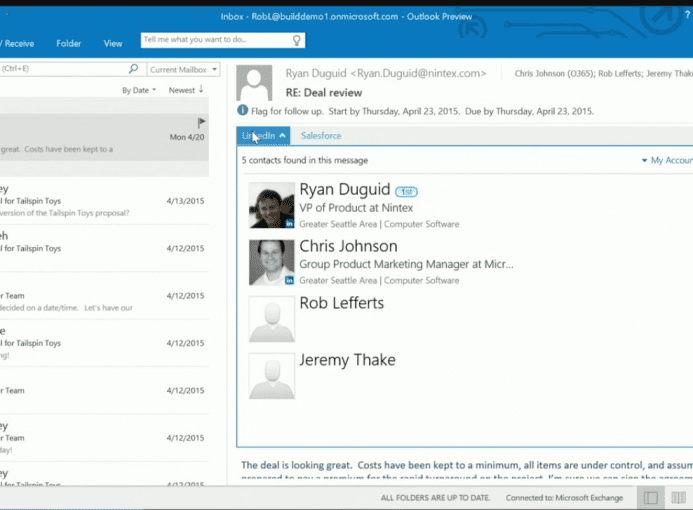693x510 pixels.
Task: Click the Jeremy Thake contact name
Action: pyautogui.click(x=347, y=360)
